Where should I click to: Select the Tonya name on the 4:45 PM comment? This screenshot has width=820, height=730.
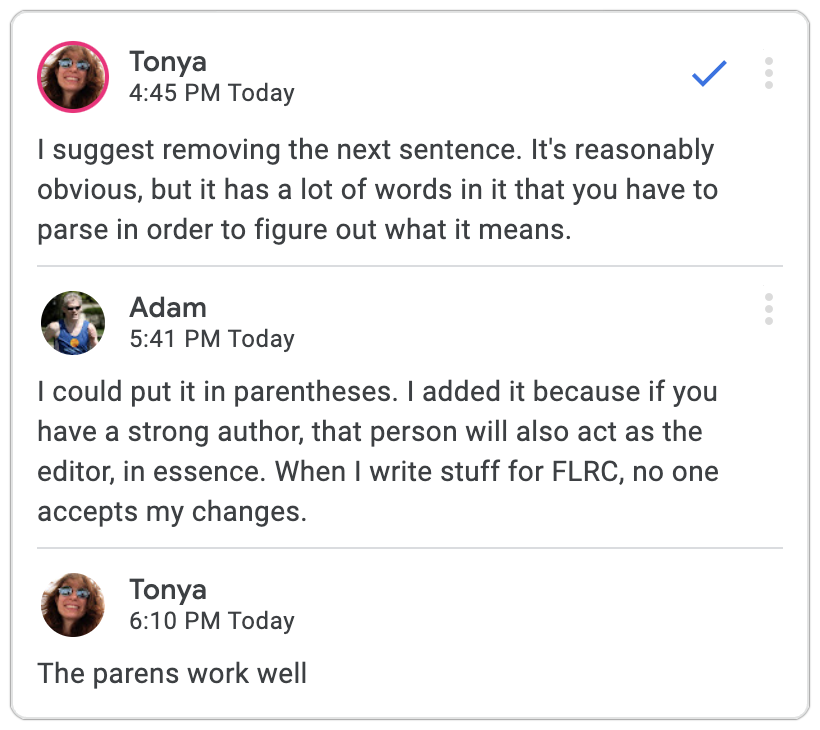coord(168,62)
